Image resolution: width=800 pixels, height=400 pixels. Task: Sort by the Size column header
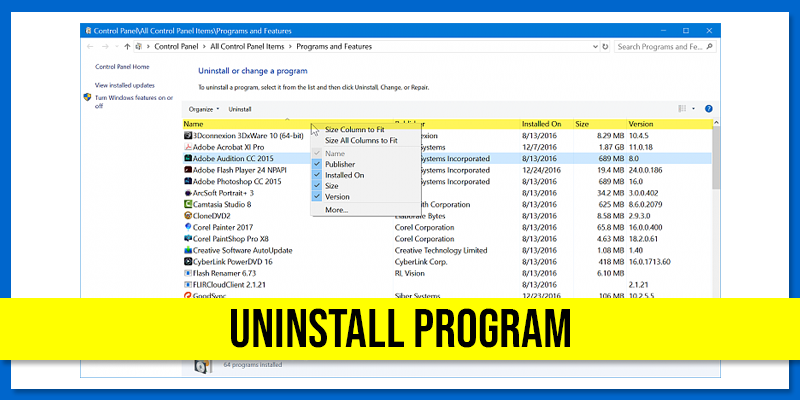582,124
